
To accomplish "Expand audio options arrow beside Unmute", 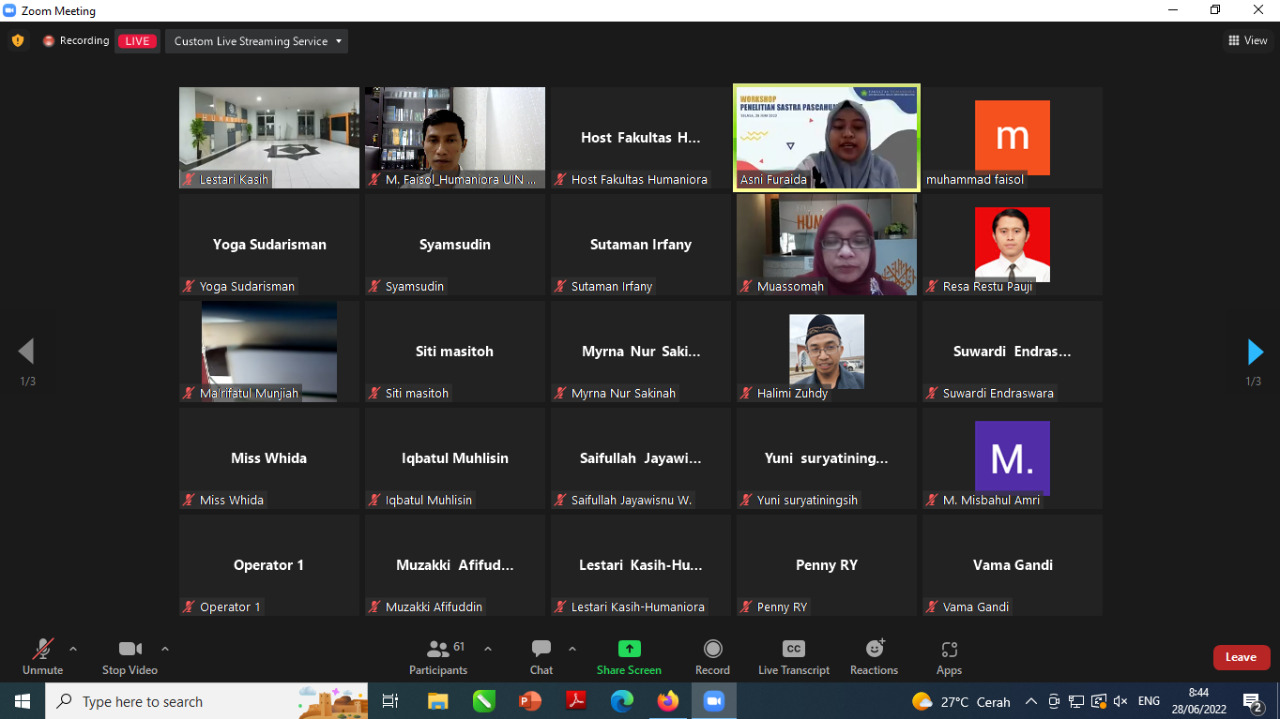I will pyautogui.click(x=73, y=649).
